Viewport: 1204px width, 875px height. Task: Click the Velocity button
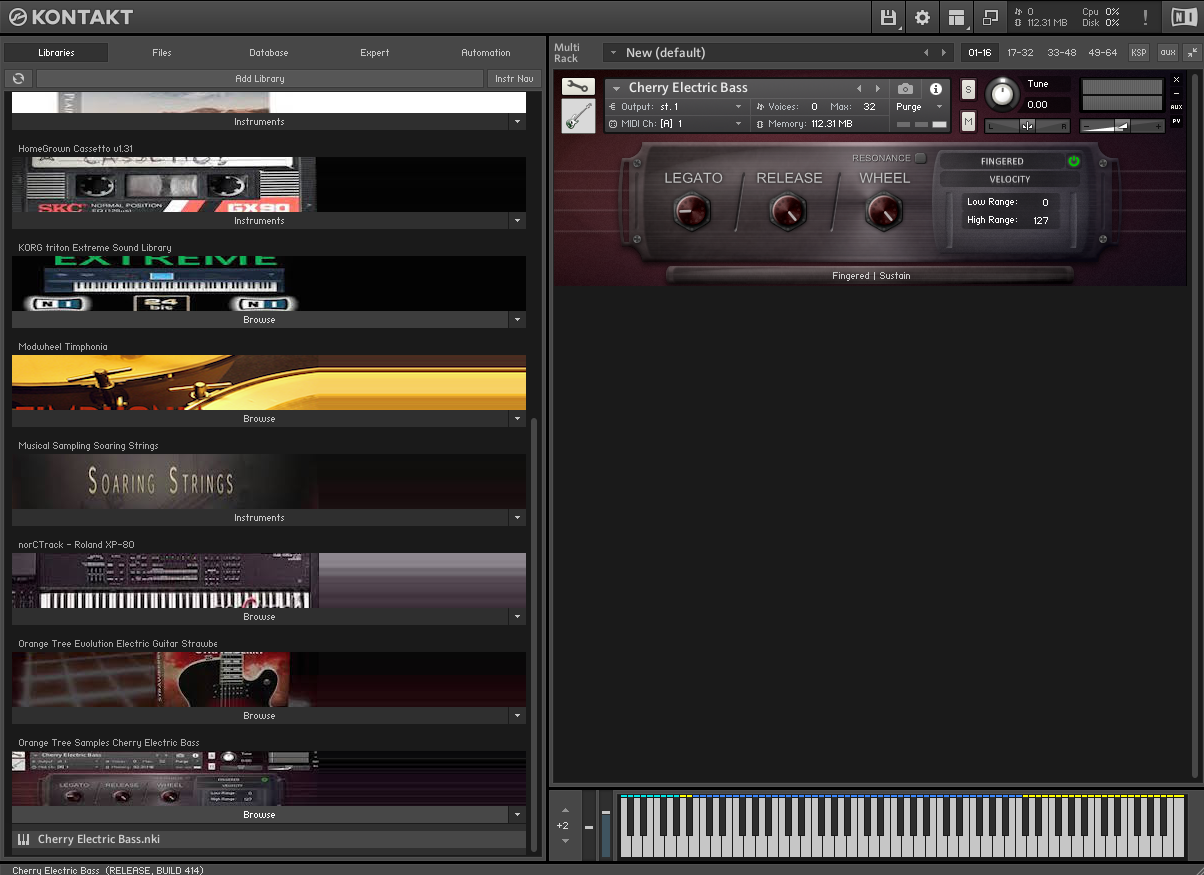(x=1010, y=180)
